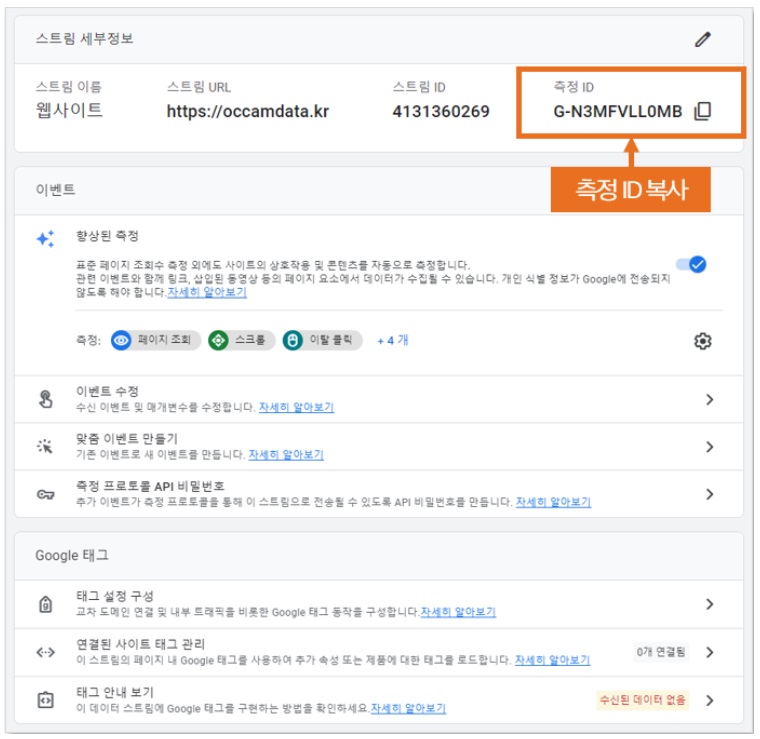Edit stream details with the pencil icon

(x=702, y=39)
